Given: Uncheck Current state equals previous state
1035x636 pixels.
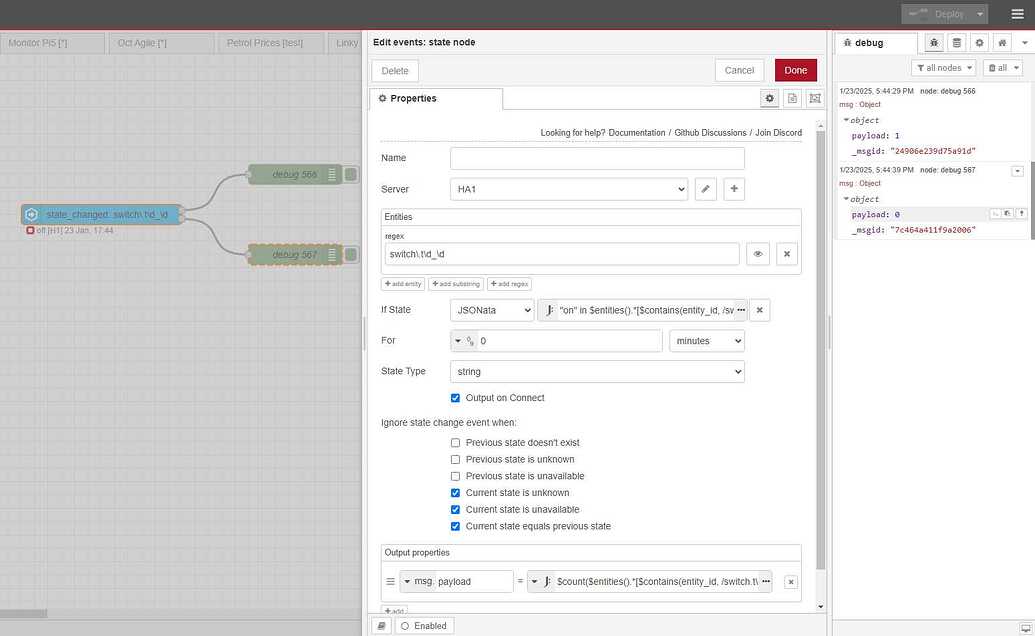Looking at the screenshot, I should click(455, 526).
